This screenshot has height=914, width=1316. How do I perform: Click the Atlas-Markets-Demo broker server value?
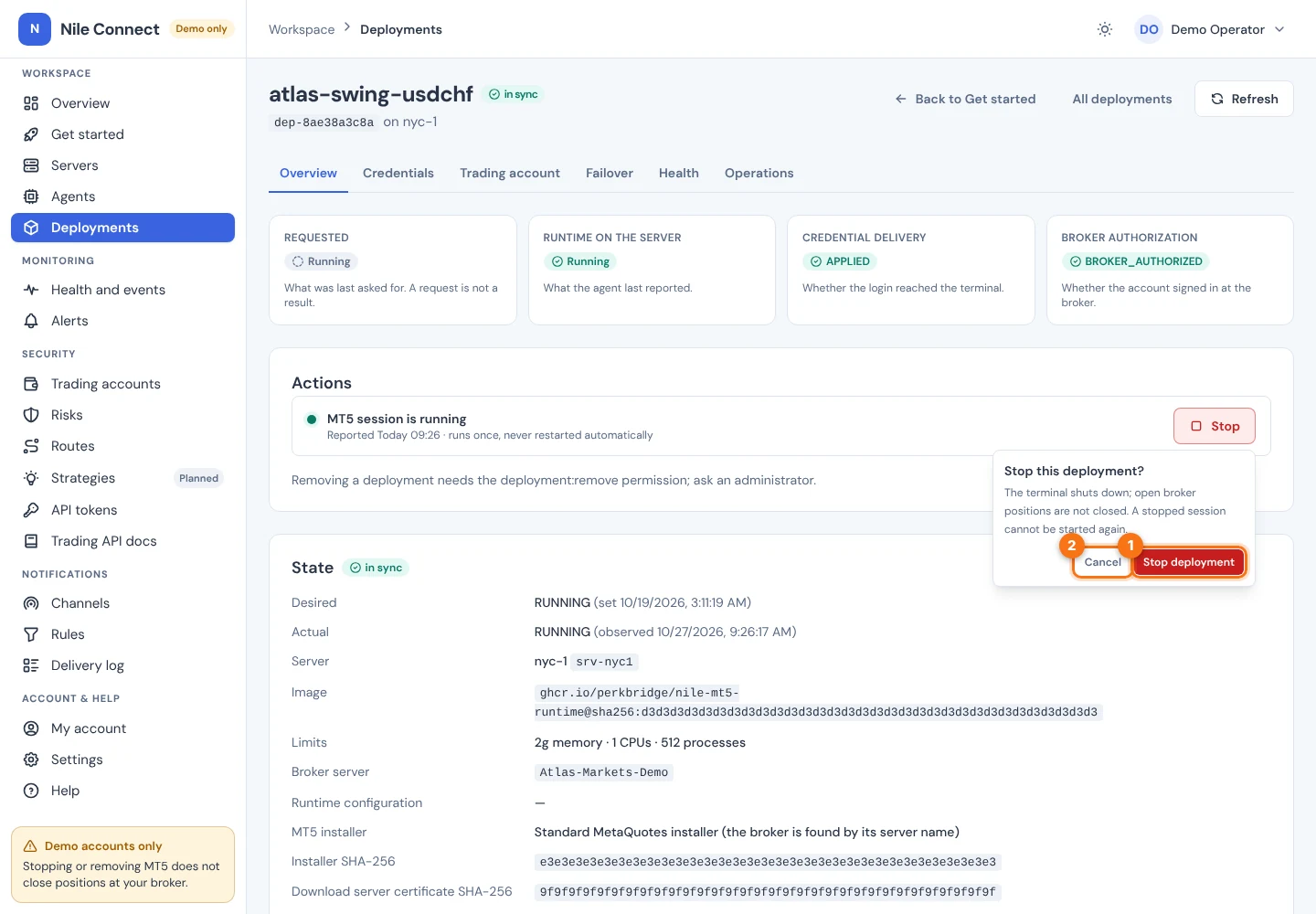[x=604, y=772]
